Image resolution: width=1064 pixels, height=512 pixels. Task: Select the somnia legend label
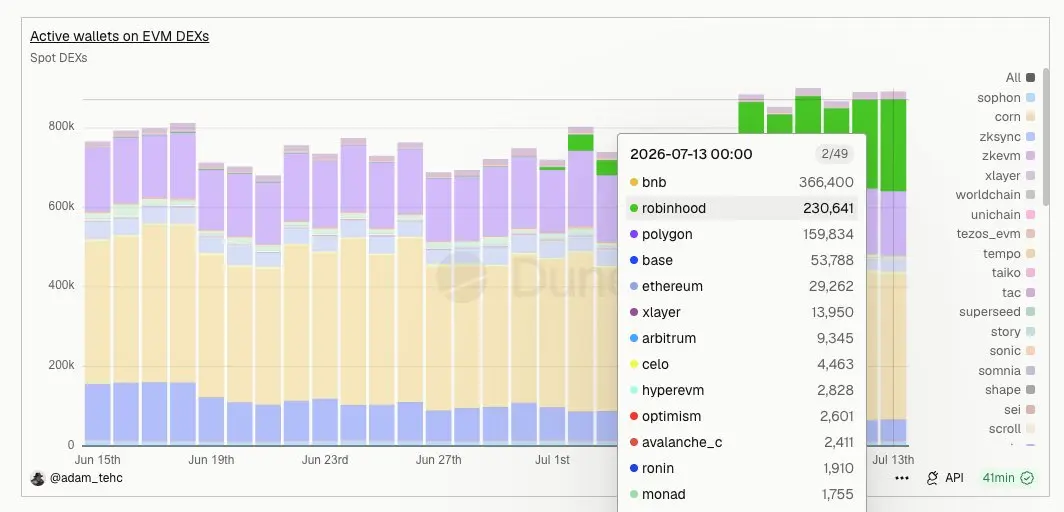1000,371
